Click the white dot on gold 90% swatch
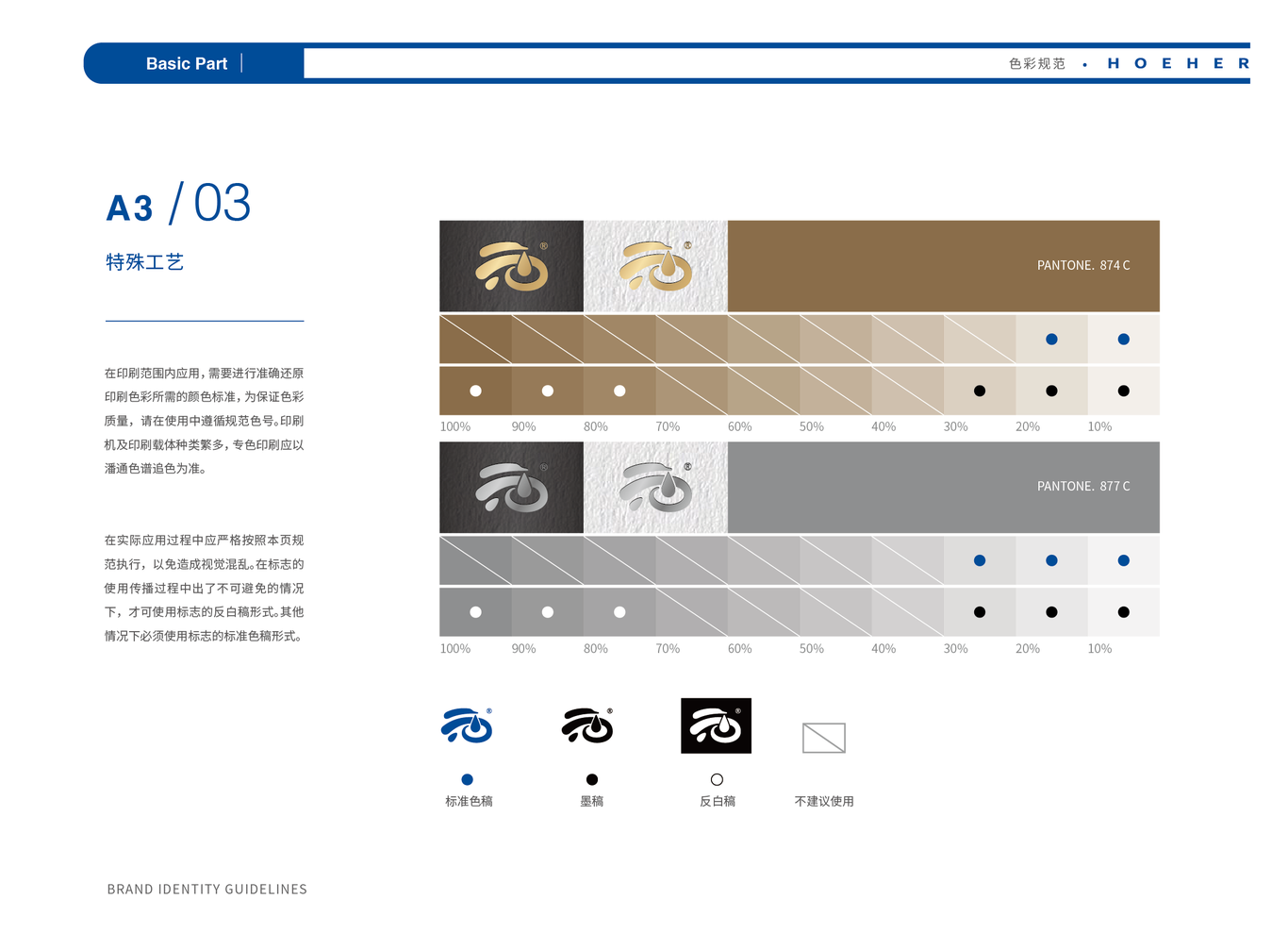Viewport: 1288px width, 949px height. [548, 391]
